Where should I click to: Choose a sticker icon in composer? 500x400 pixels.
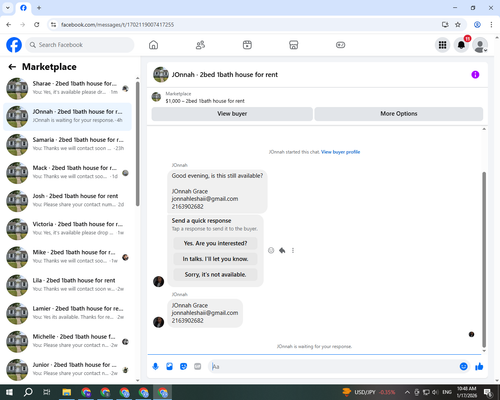point(183,367)
